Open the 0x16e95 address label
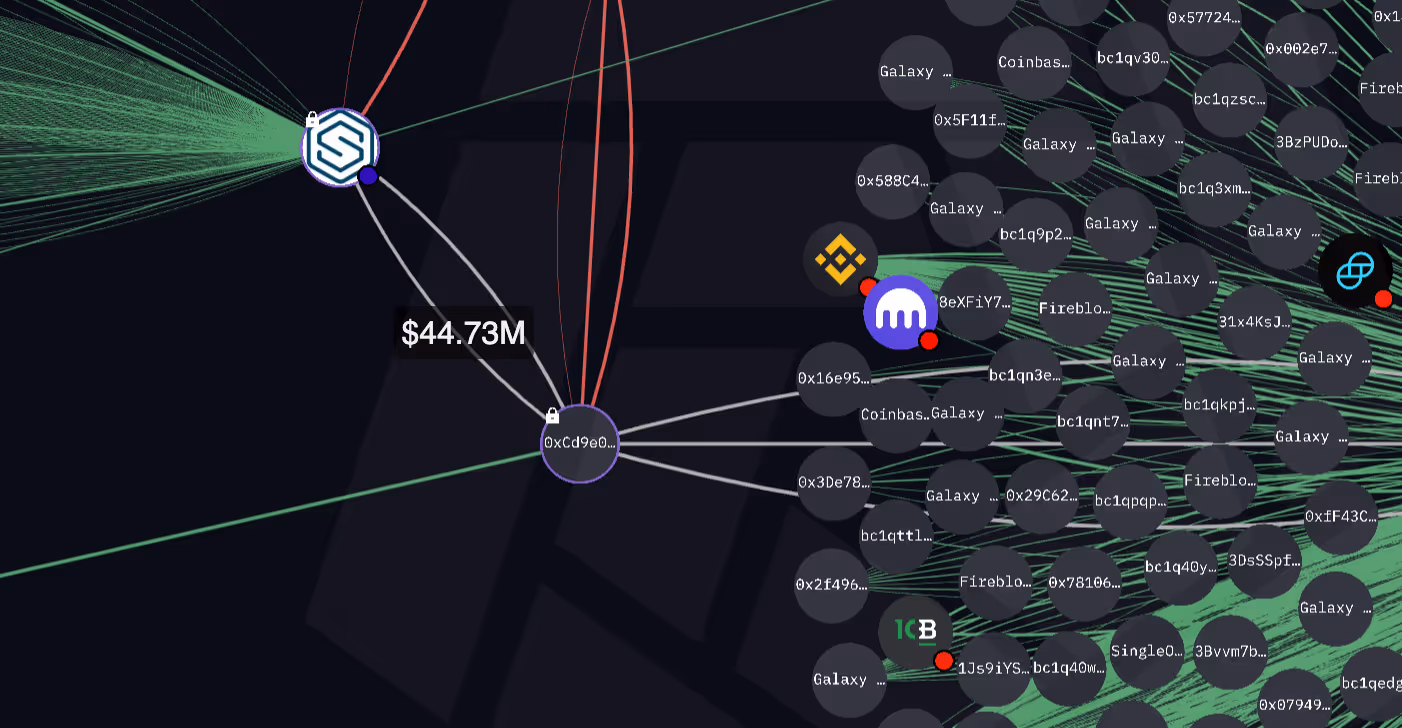Viewport: 1402px width, 728px height. click(x=831, y=380)
